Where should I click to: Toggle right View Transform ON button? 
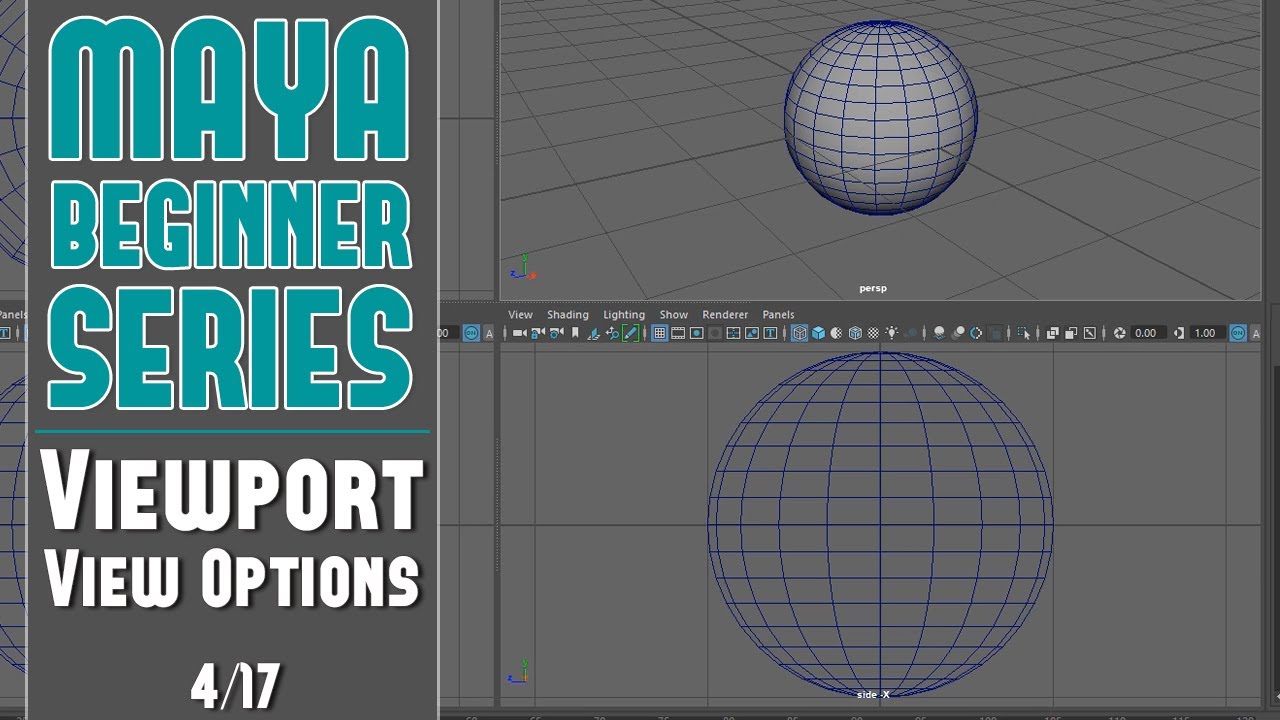pos(1238,333)
